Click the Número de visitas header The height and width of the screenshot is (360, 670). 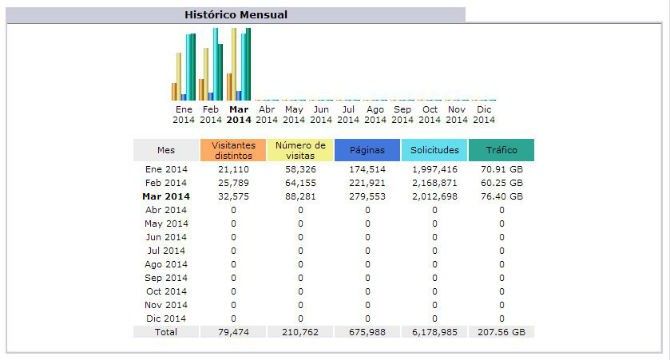[300, 150]
